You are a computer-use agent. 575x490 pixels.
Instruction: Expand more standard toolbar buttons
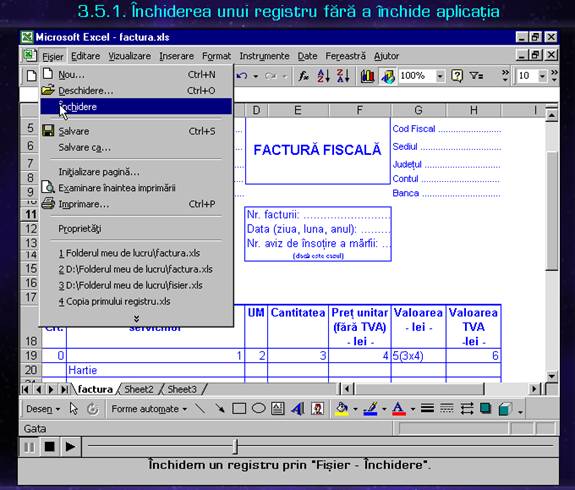click(x=505, y=75)
